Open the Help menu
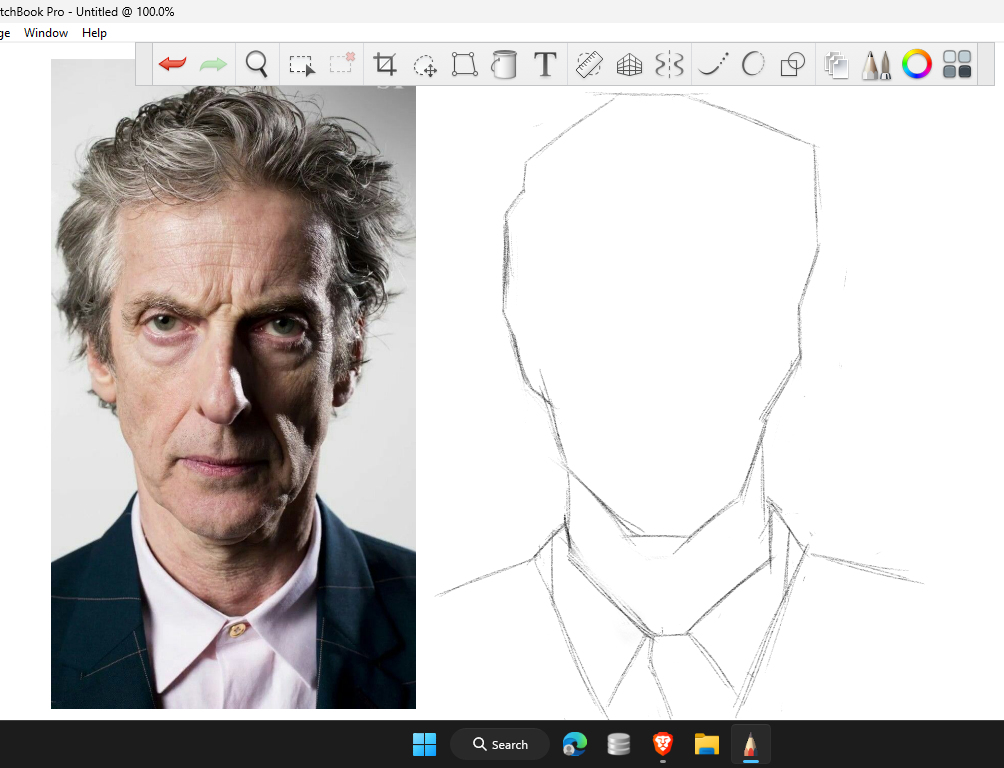The image size is (1004, 768). point(94,33)
